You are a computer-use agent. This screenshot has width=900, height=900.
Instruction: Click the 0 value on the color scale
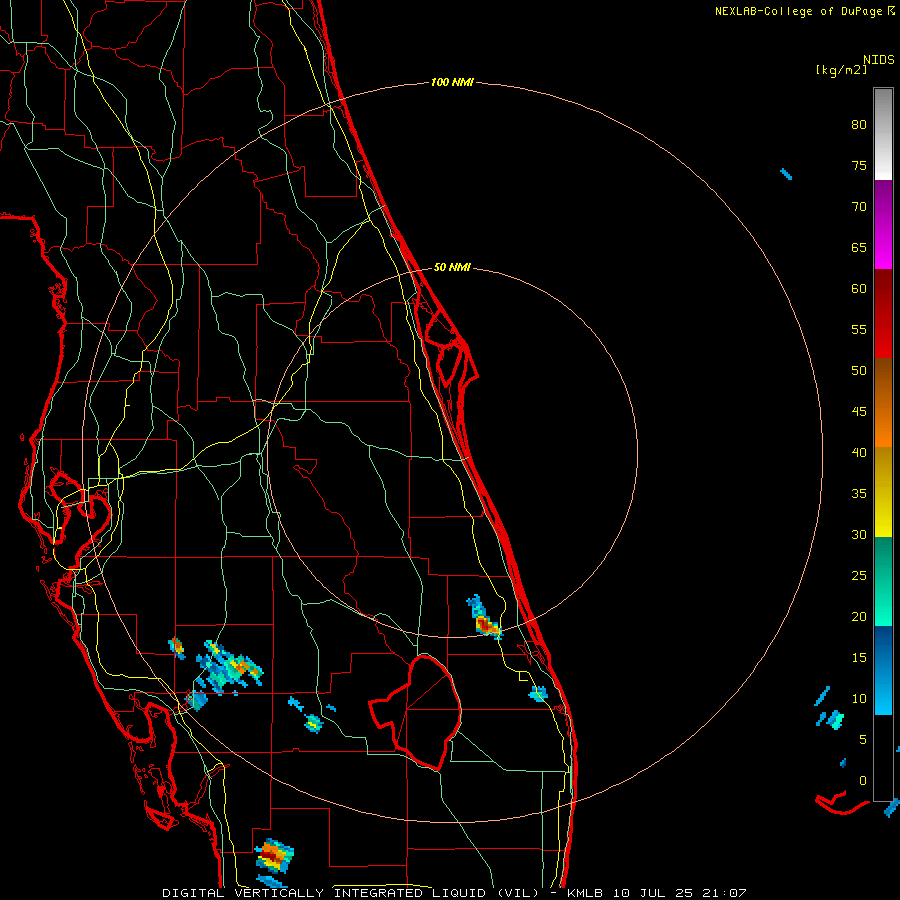tap(863, 781)
